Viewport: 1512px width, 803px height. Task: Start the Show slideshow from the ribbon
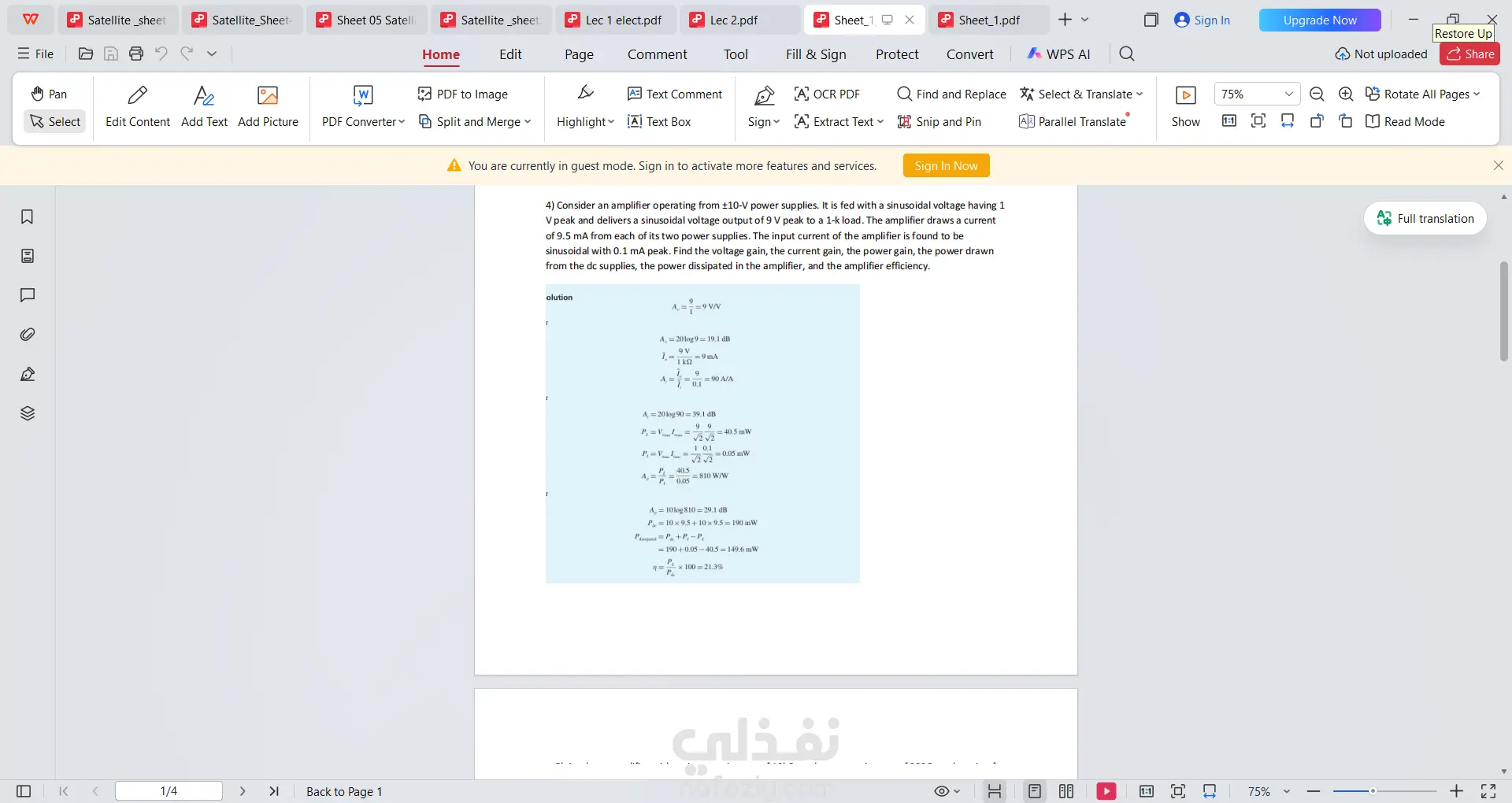pos(1186,106)
